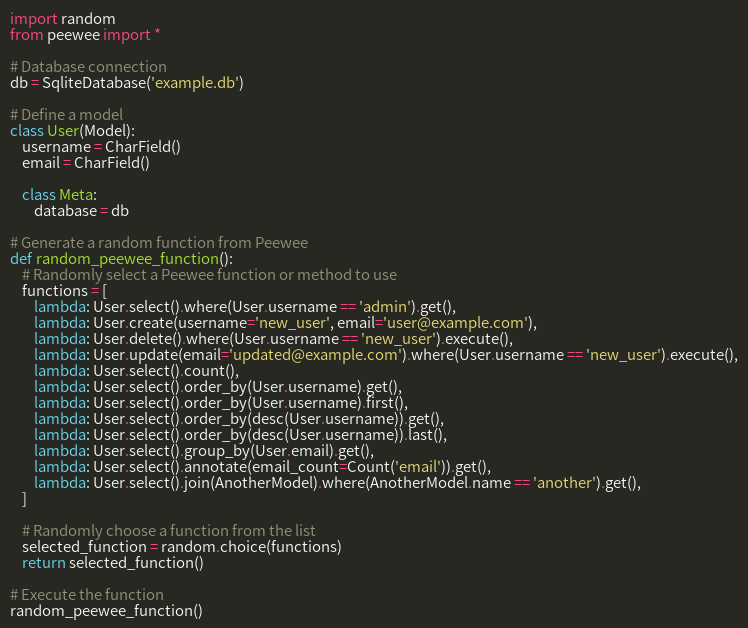Click the order_by(desc(User.username)).get() lambda line
The height and width of the screenshot is (628, 748).
click(239, 419)
